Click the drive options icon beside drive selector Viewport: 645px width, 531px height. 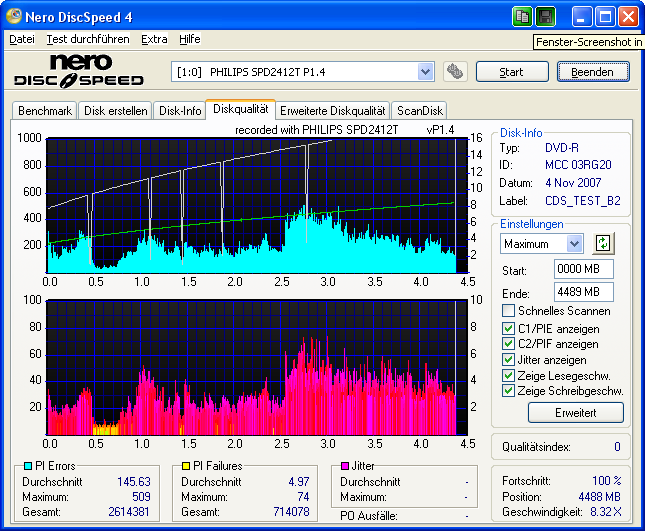coord(455,72)
